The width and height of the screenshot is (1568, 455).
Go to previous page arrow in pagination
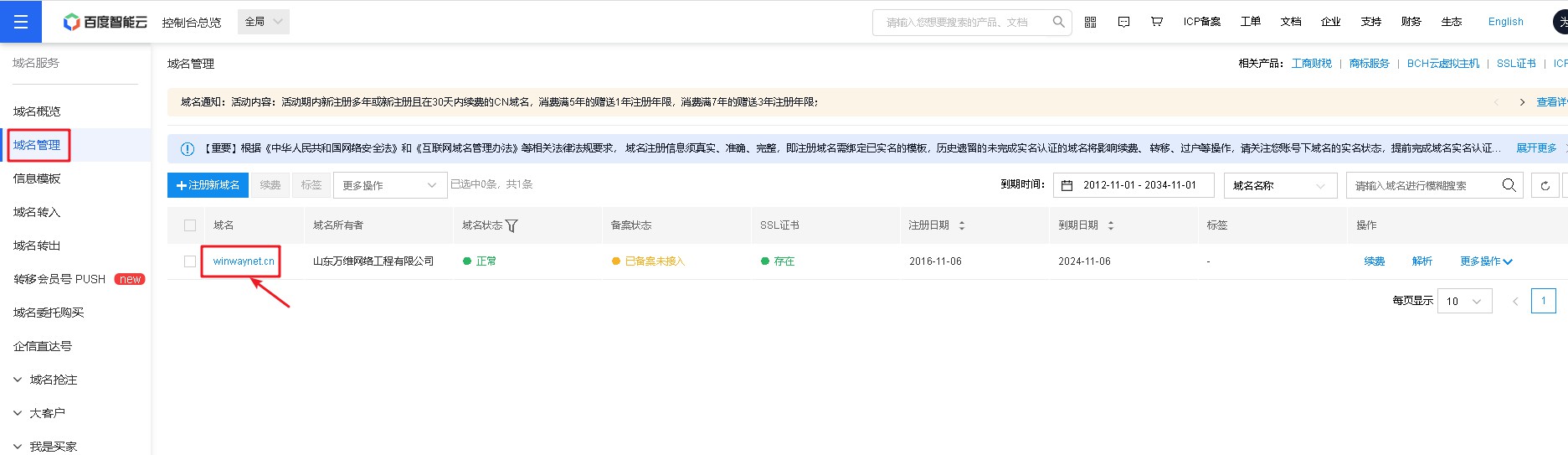1514,301
